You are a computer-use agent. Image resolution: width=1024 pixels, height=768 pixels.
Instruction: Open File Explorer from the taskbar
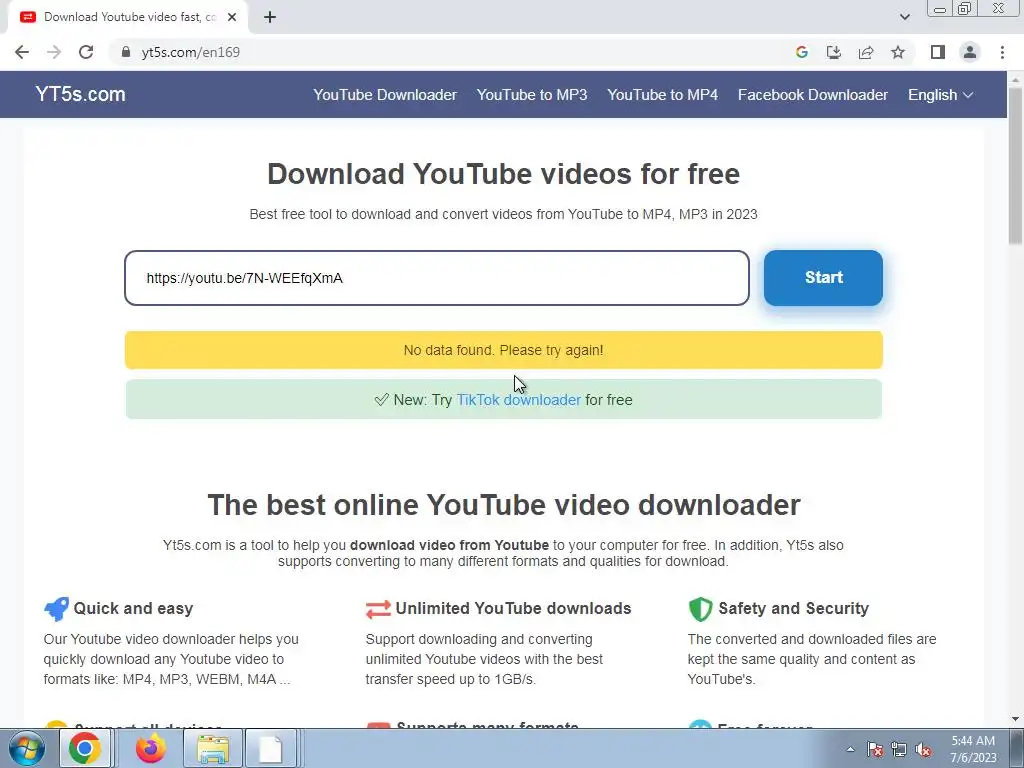[213, 748]
